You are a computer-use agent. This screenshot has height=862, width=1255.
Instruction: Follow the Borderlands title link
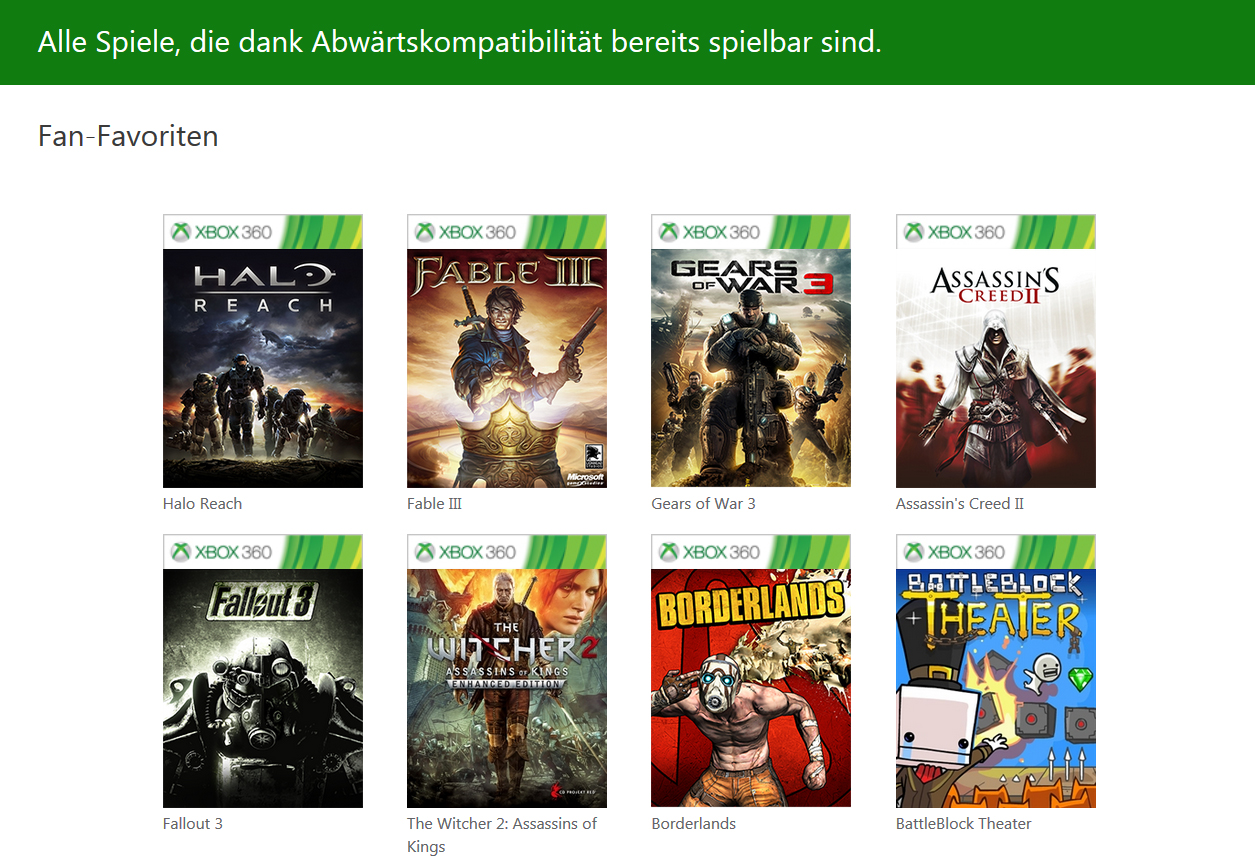pyautogui.click(x=693, y=824)
